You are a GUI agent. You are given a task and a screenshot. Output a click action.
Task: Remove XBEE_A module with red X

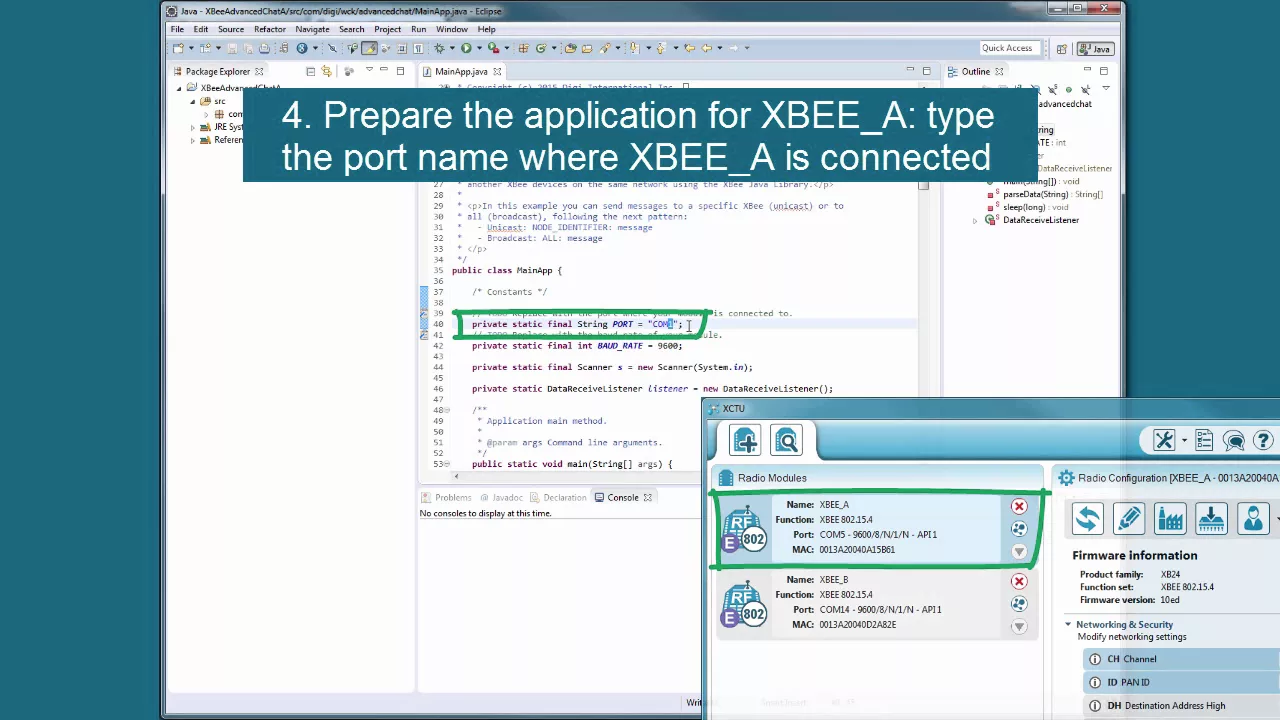1019,506
